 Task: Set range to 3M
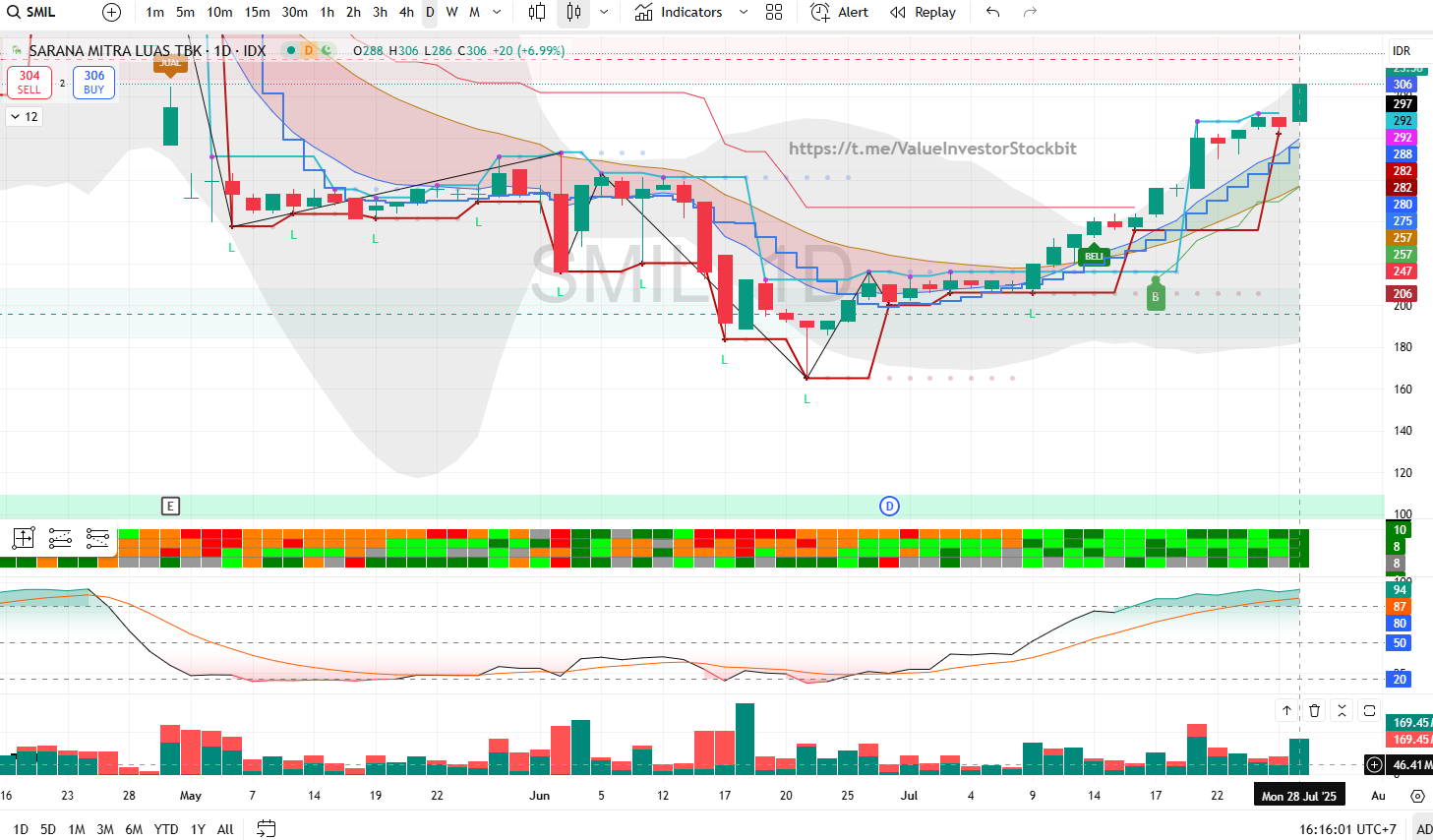[105, 829]
